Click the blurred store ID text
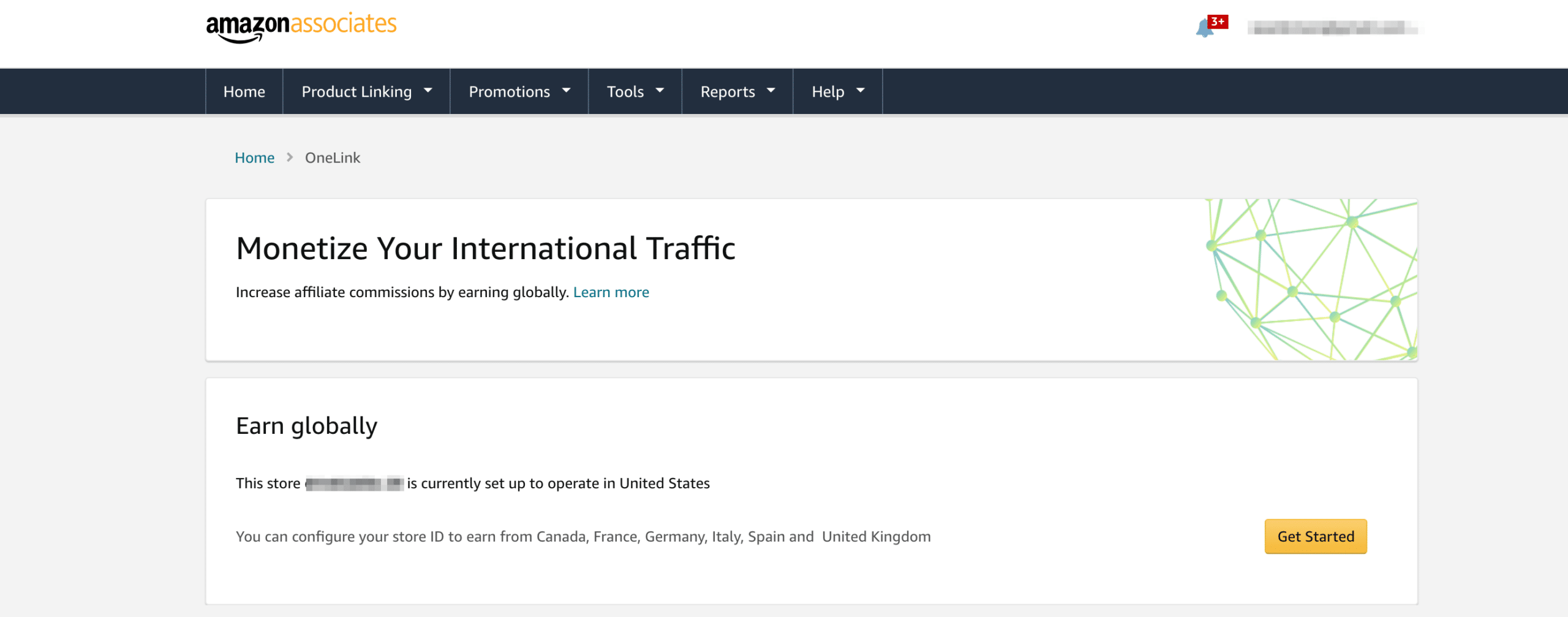Image resolution: width=1568 pixels, height=617 pixels. [x=354, y=483]
